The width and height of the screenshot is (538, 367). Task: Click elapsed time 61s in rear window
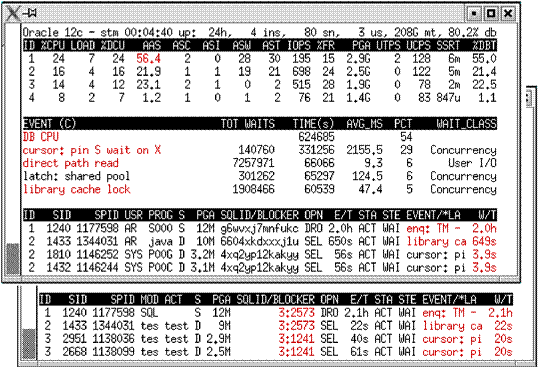tap(360, 352)
